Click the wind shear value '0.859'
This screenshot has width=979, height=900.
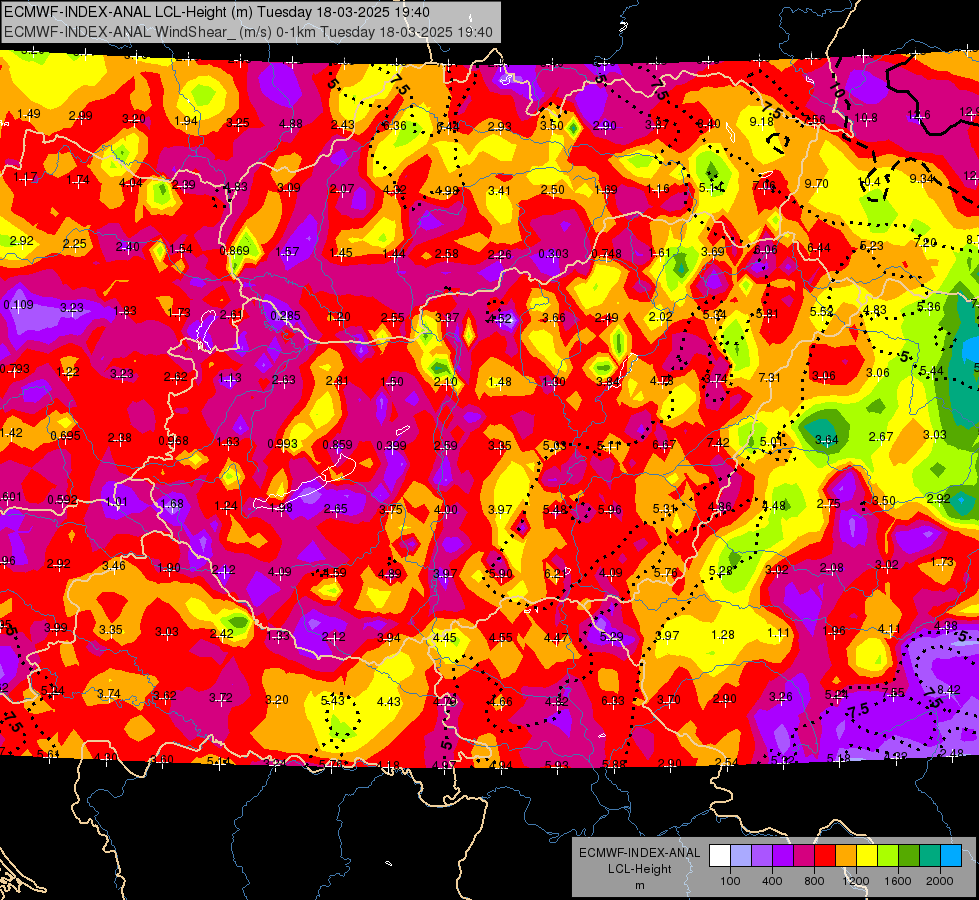pos(337,445)
